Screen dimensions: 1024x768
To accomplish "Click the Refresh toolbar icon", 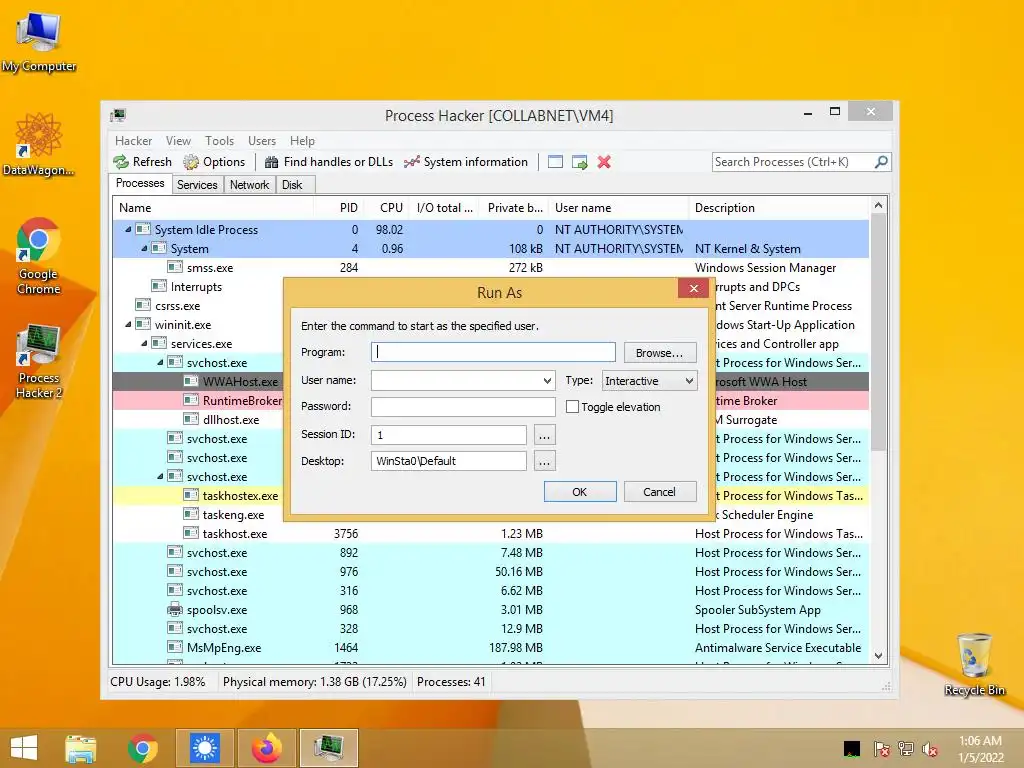I will coord(121,162).
